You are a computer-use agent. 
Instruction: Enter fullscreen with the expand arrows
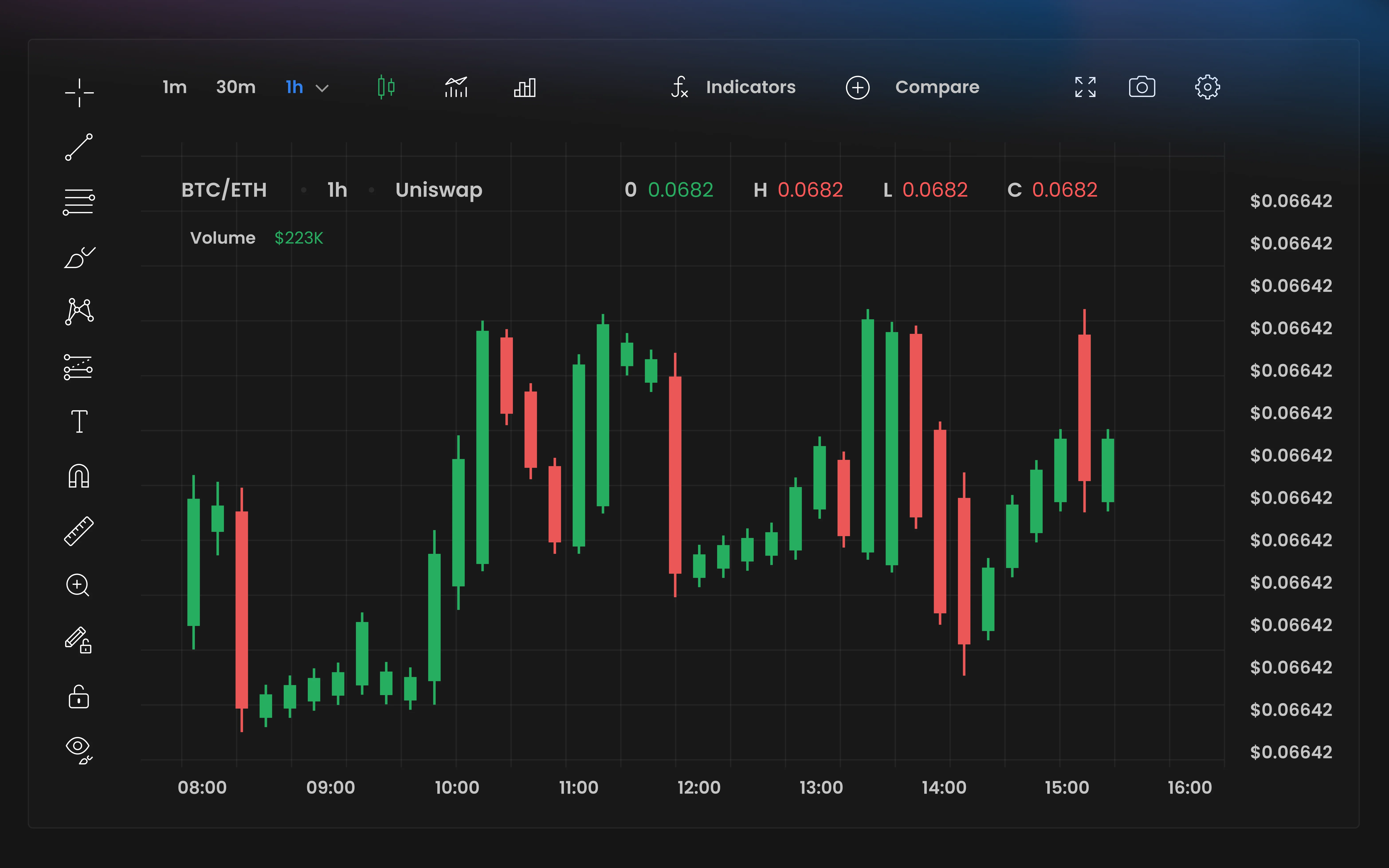pyautogui.click(x=1085, y=87)
